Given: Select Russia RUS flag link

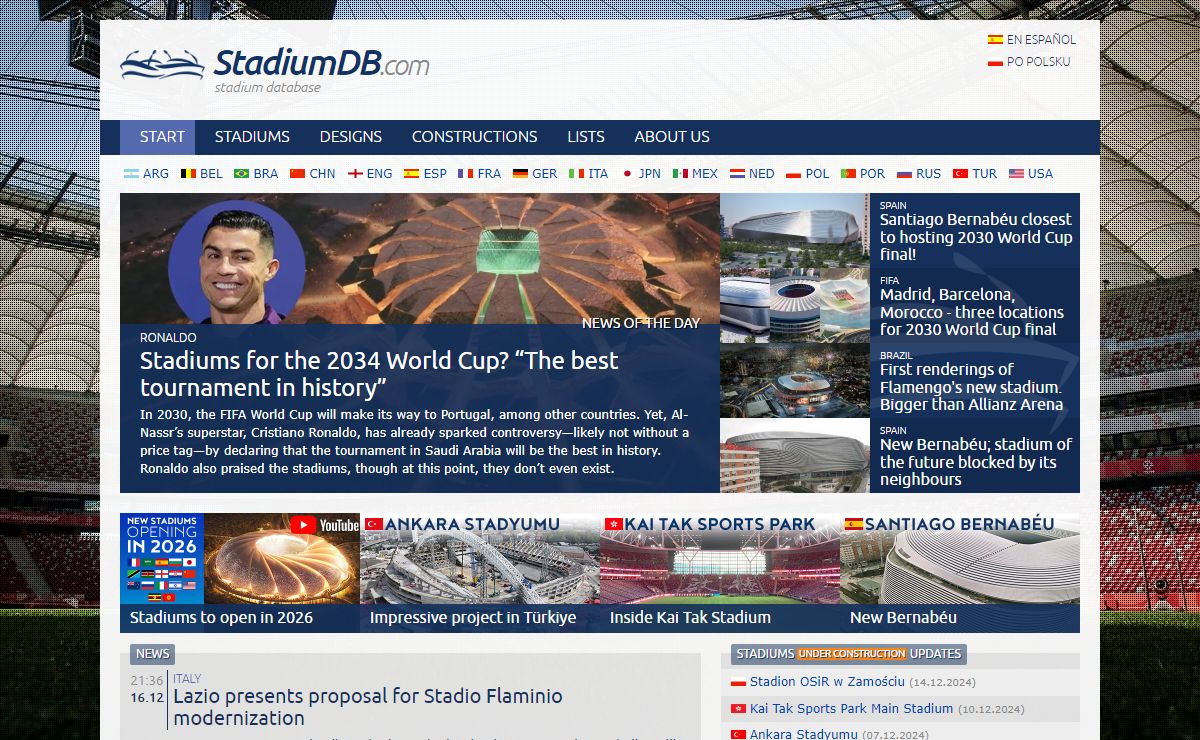Looking at the screenshot, I should (919, 174).
